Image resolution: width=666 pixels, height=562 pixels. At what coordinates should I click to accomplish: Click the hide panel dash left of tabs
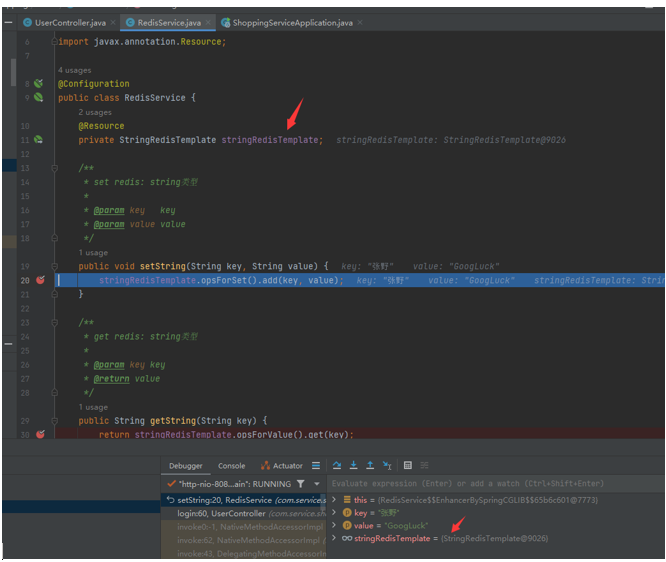8,23
